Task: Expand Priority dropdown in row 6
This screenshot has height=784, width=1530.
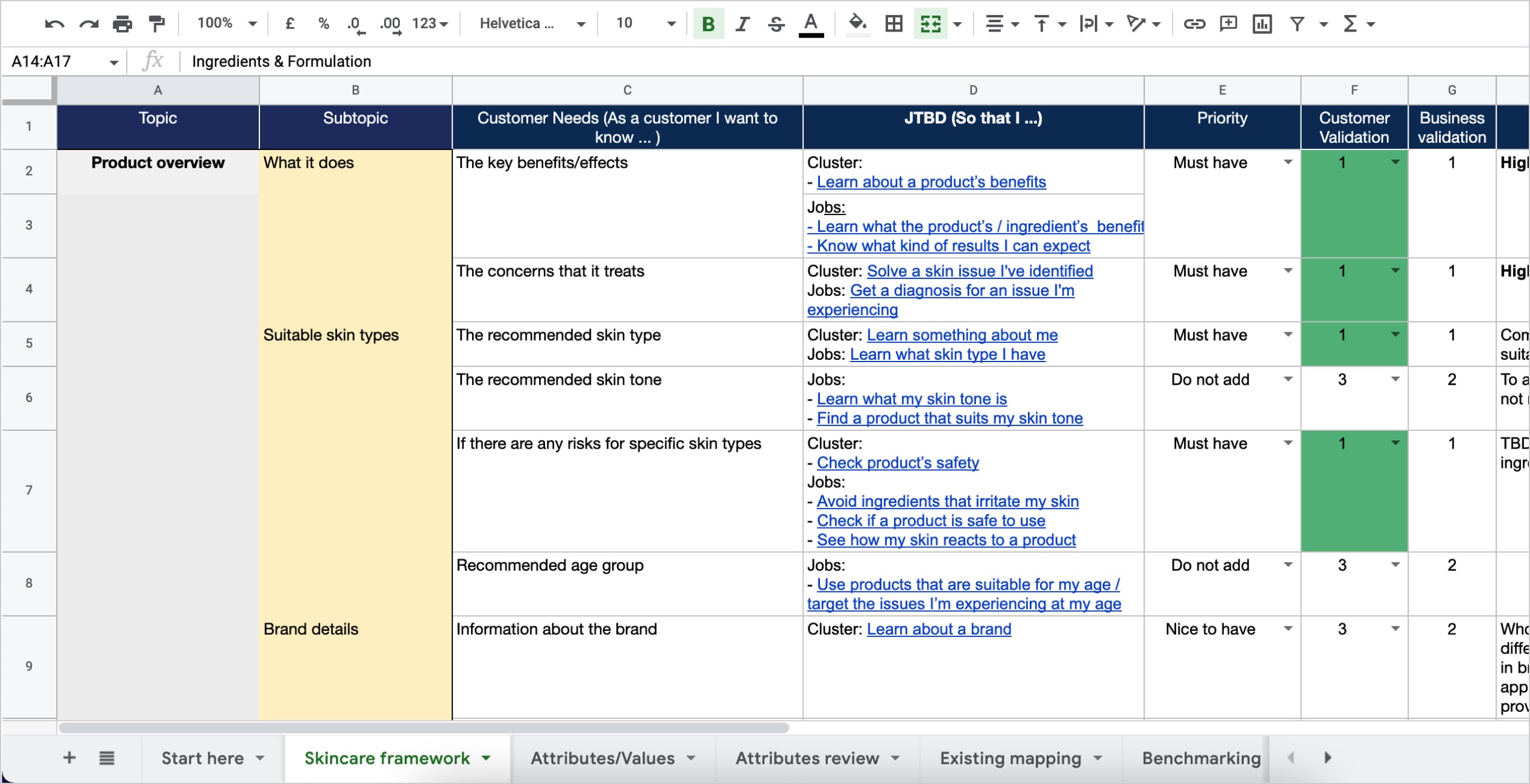Action: click(x=1288, y=379)
